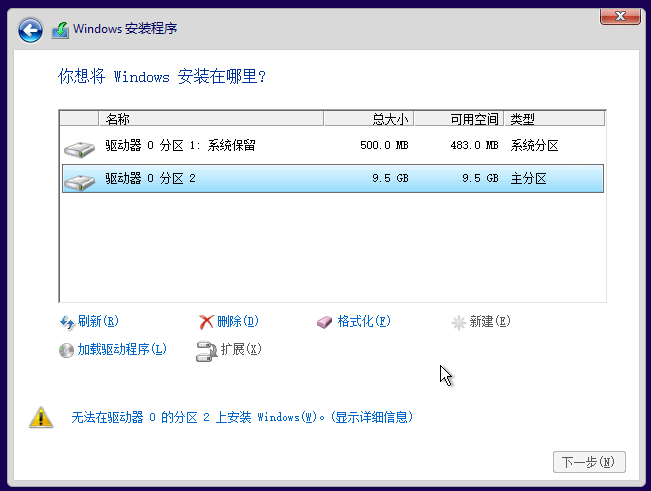Screen dimensions: 651x491
Task: Sort by the 名称 column header
Action: [211, 119]
